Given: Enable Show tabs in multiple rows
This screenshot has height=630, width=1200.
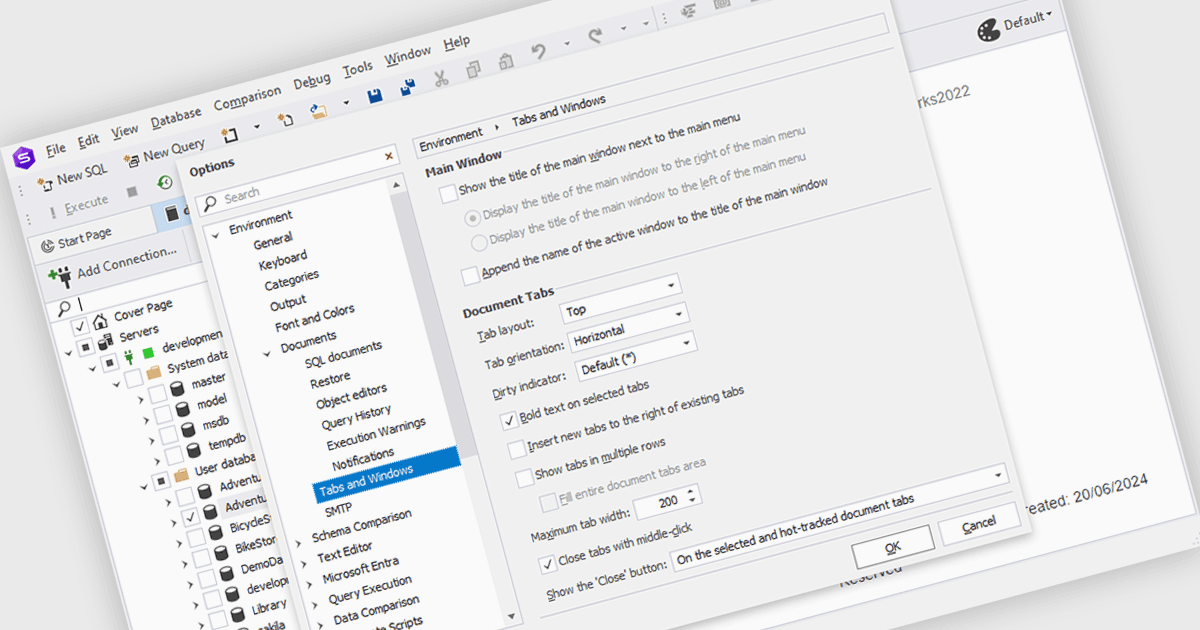Looking at the screenshot, I should (x=524, y=477).
